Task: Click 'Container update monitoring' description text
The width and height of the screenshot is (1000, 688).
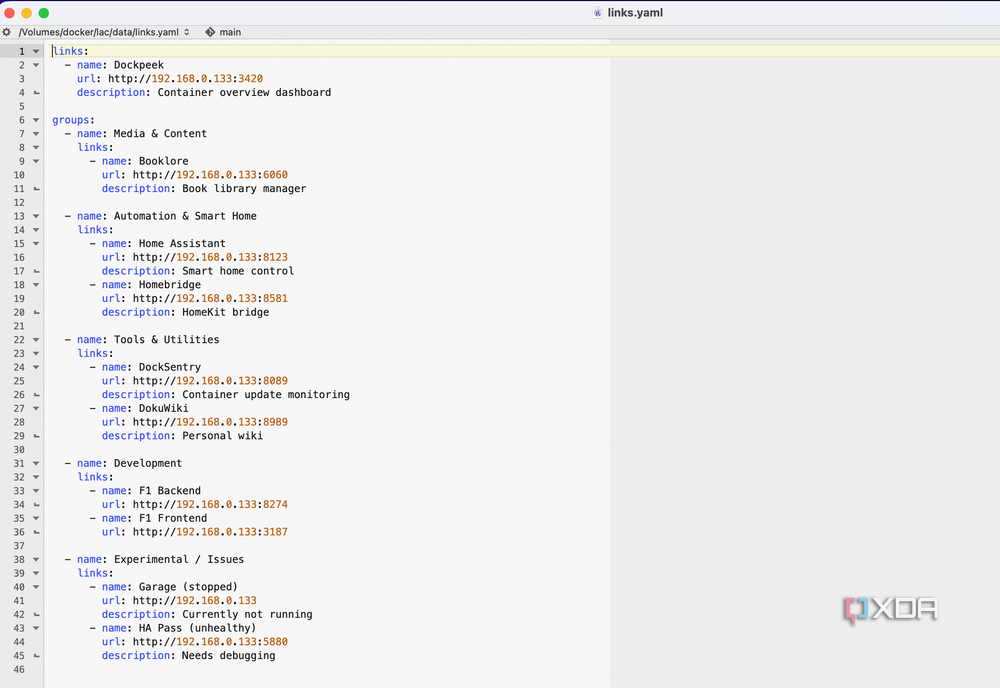Action: pos(266,395)
